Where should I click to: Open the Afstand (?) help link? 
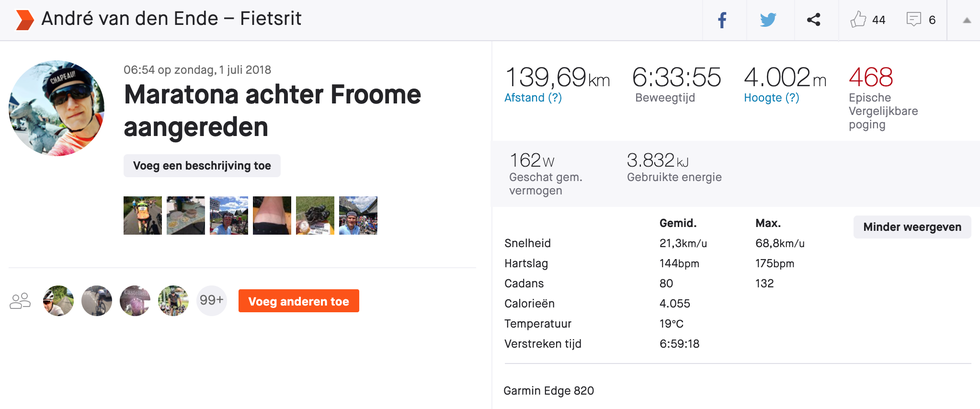click(532, 98)
